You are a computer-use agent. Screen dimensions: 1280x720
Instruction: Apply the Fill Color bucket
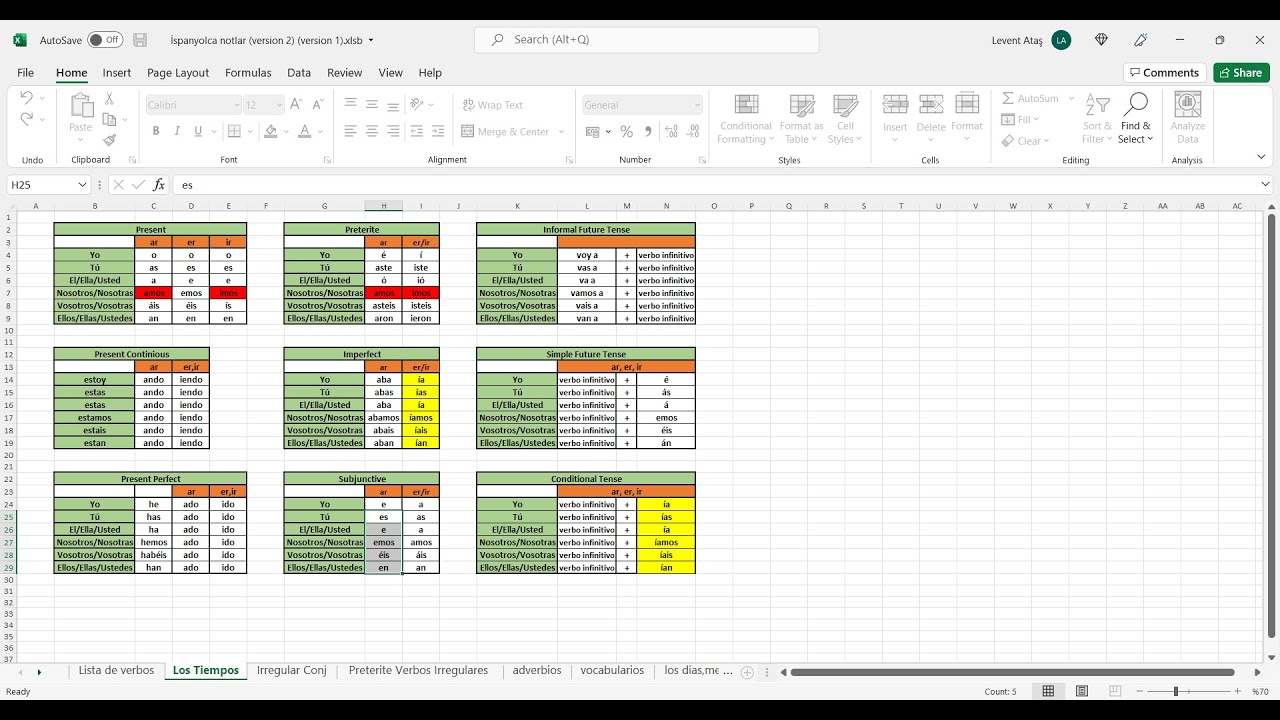click(270, 131)
